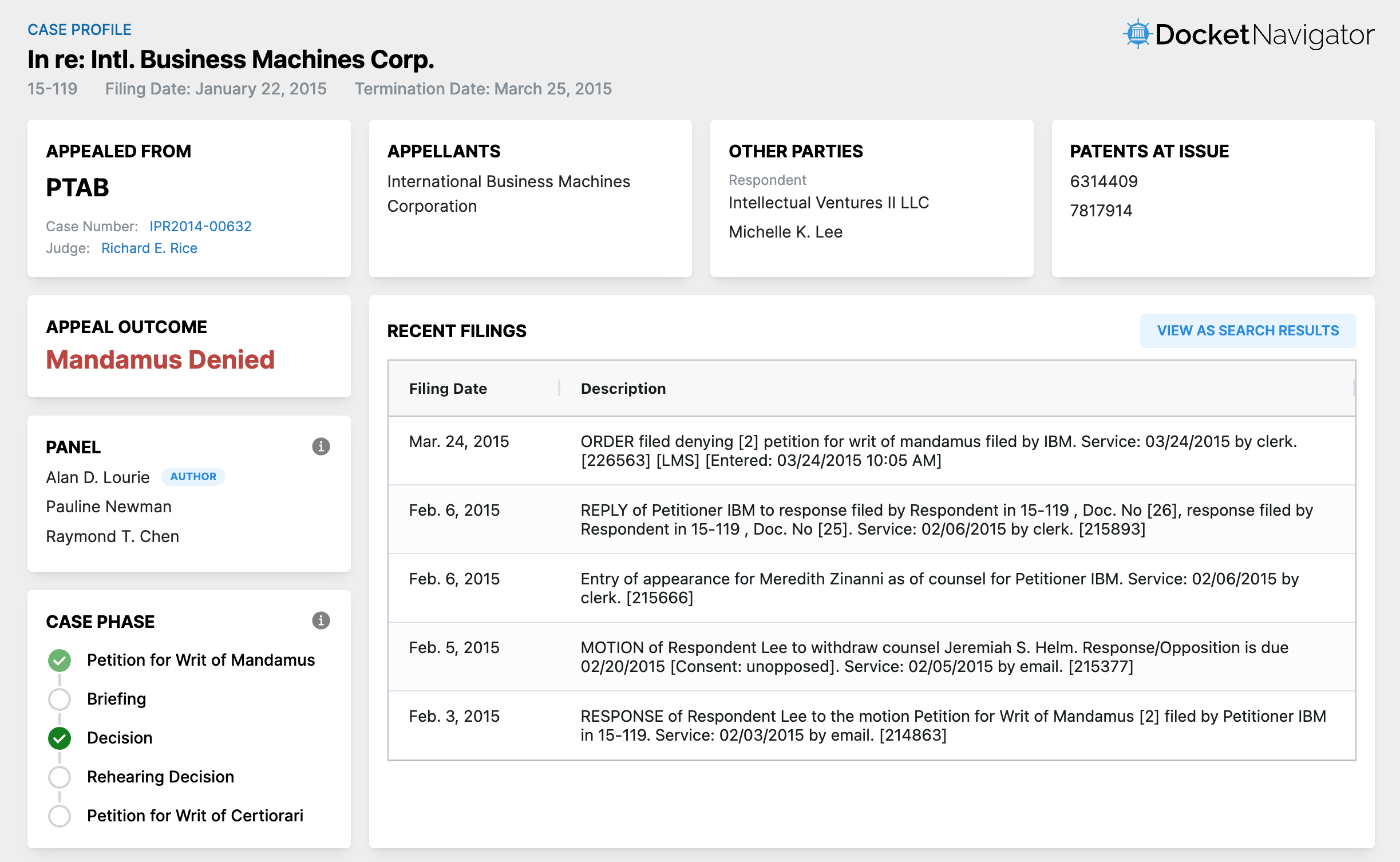Click the case title In re: Intl. Business Machines Corp.

[231, 60]
